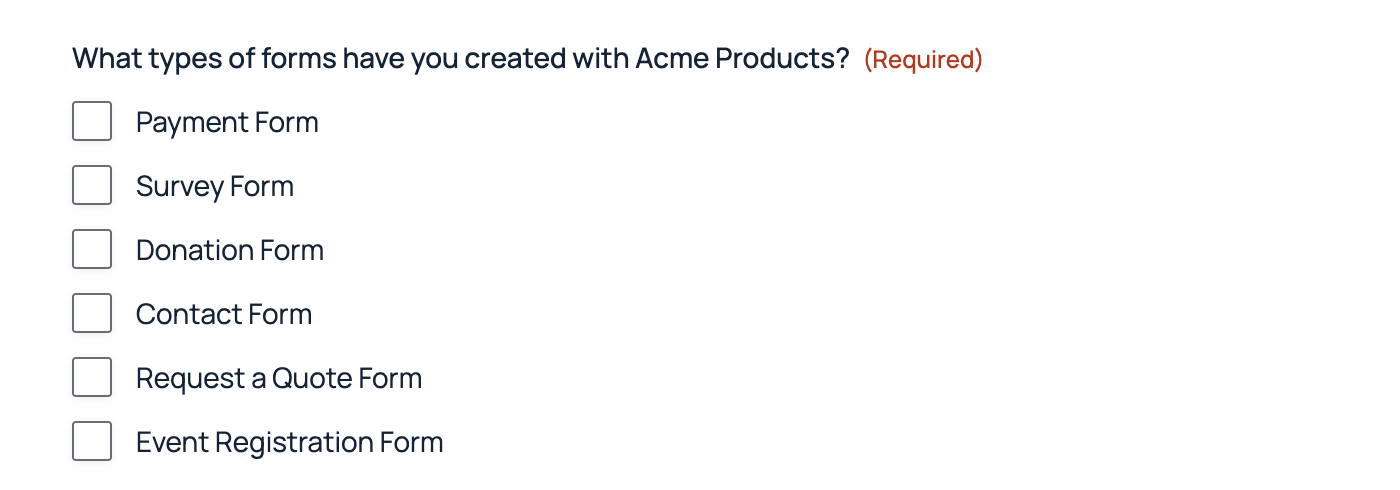Click the "Event Registration Form" label text
This screenshot has height=490, width=1400.
pos(289,442)
